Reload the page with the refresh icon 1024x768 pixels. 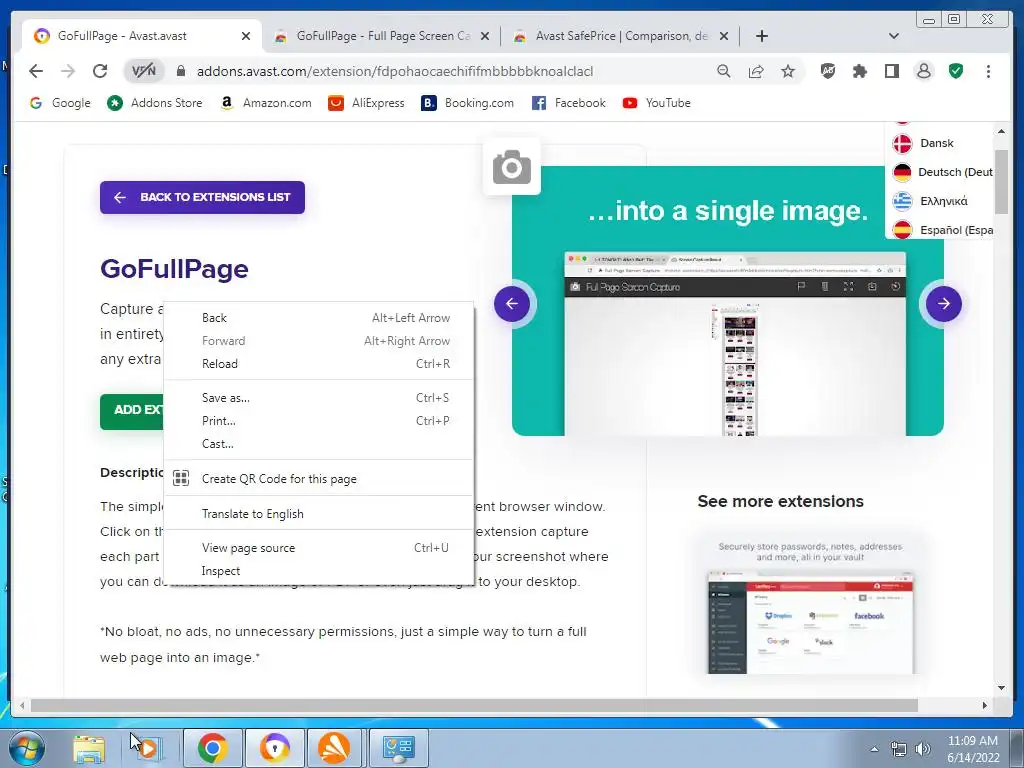click(100, 71)
